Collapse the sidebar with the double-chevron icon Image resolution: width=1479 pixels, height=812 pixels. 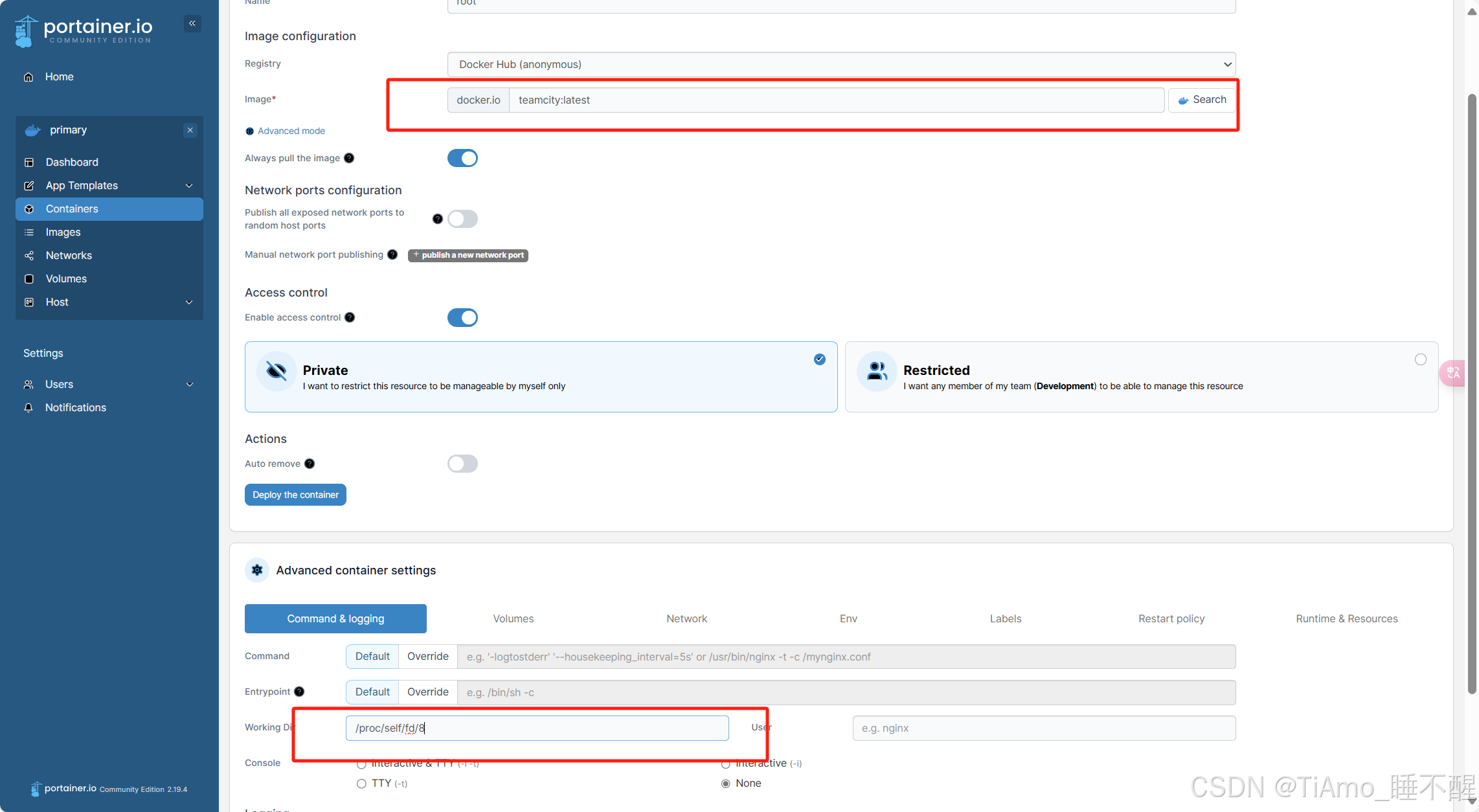[192, 23]
